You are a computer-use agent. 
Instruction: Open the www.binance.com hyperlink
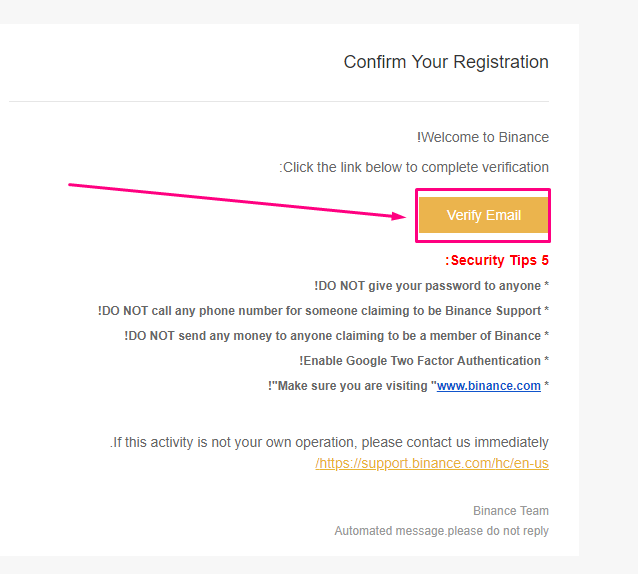[x=489, y=386]
